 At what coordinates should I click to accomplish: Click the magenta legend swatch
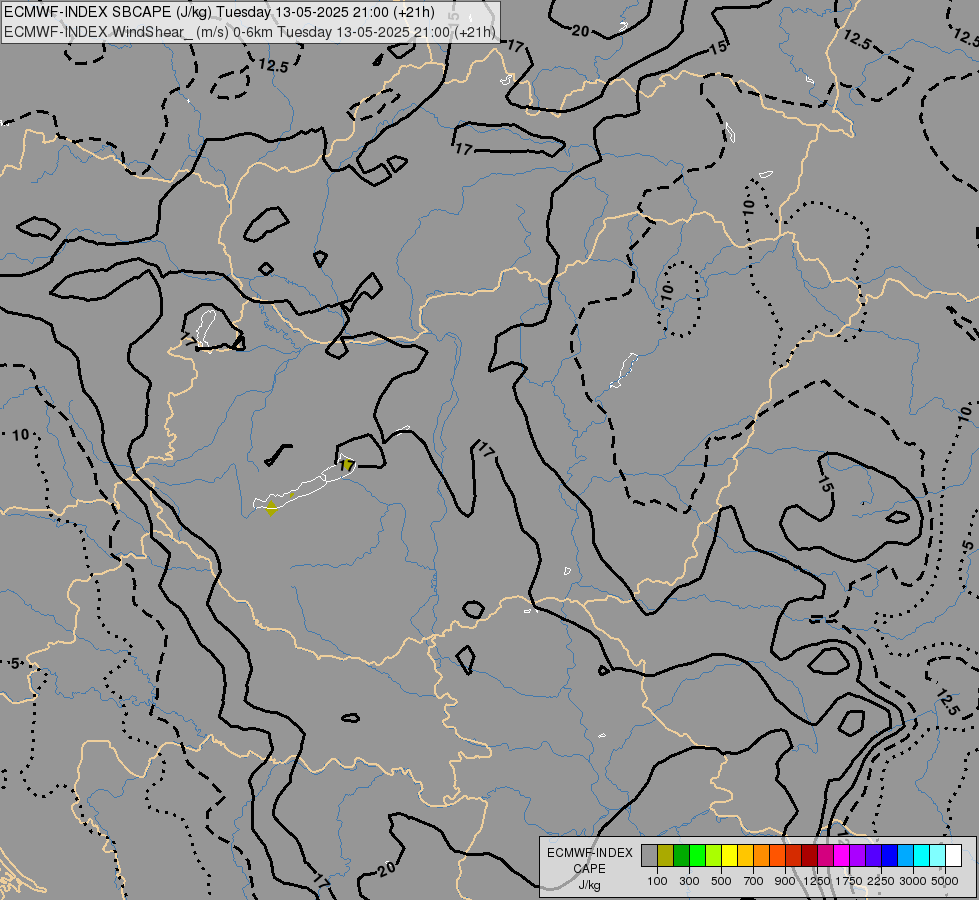coord(842,855)
